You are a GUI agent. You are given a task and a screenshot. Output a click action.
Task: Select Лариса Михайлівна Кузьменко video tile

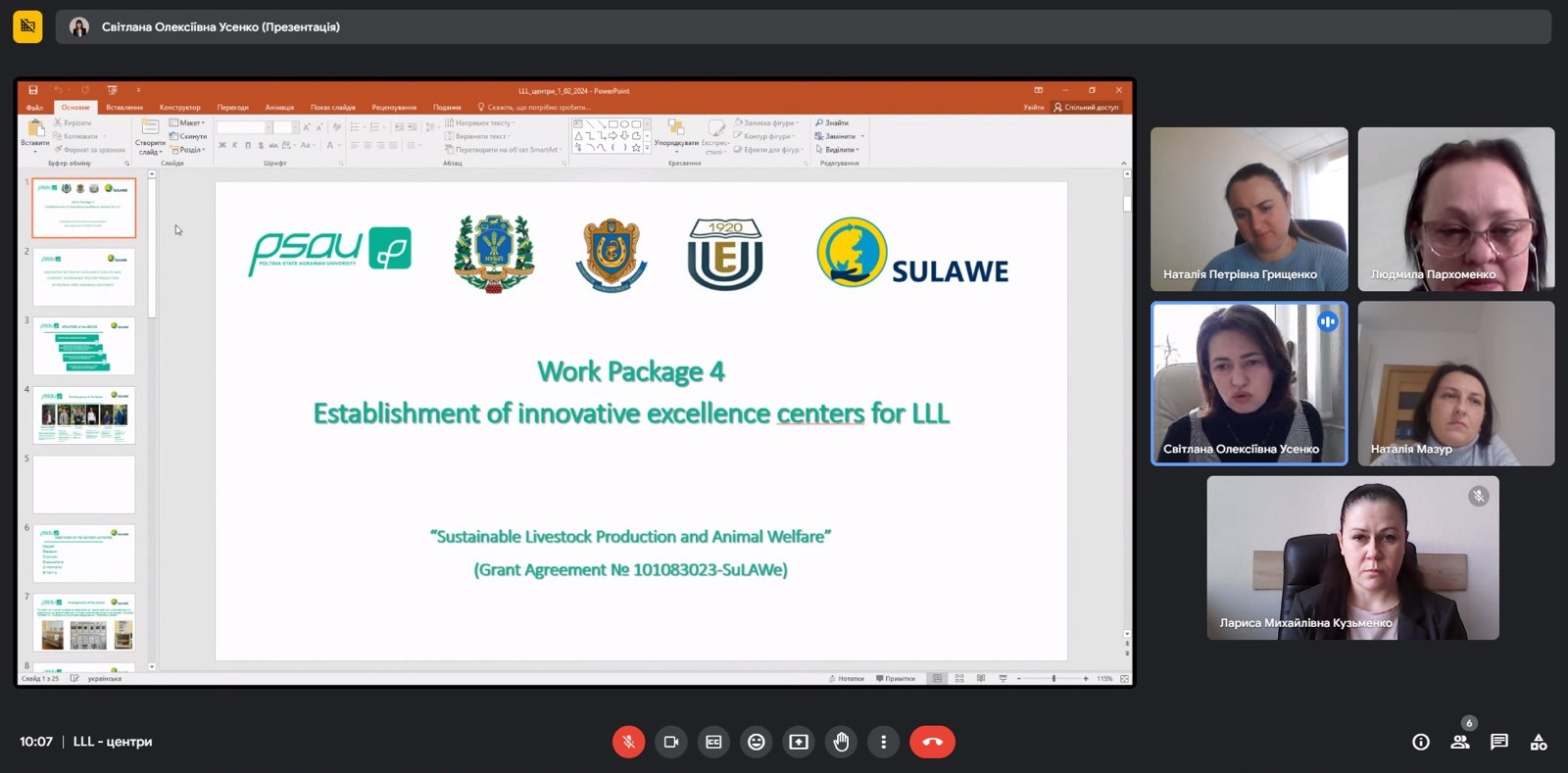(1352, 557)
